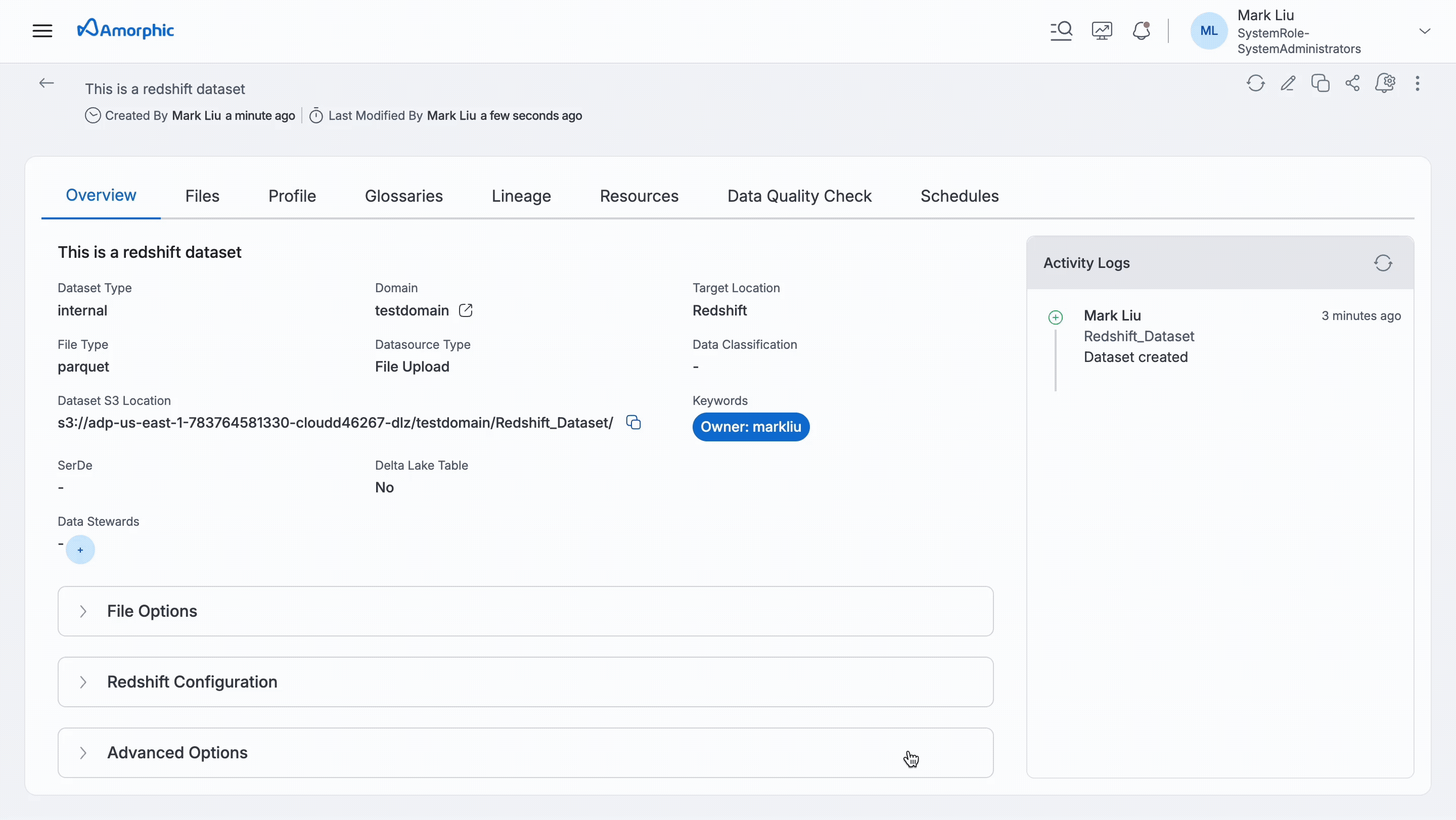The height and width of the screenshot is (820, 1456).
Task: Open the hamburger navigation menu
Action: point(42,30)
